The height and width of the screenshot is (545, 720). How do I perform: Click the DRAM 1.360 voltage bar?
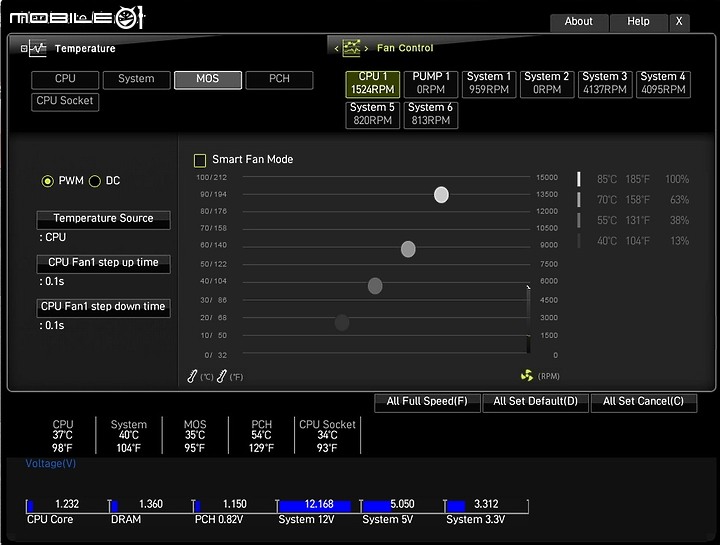click(x=150, y=506)
